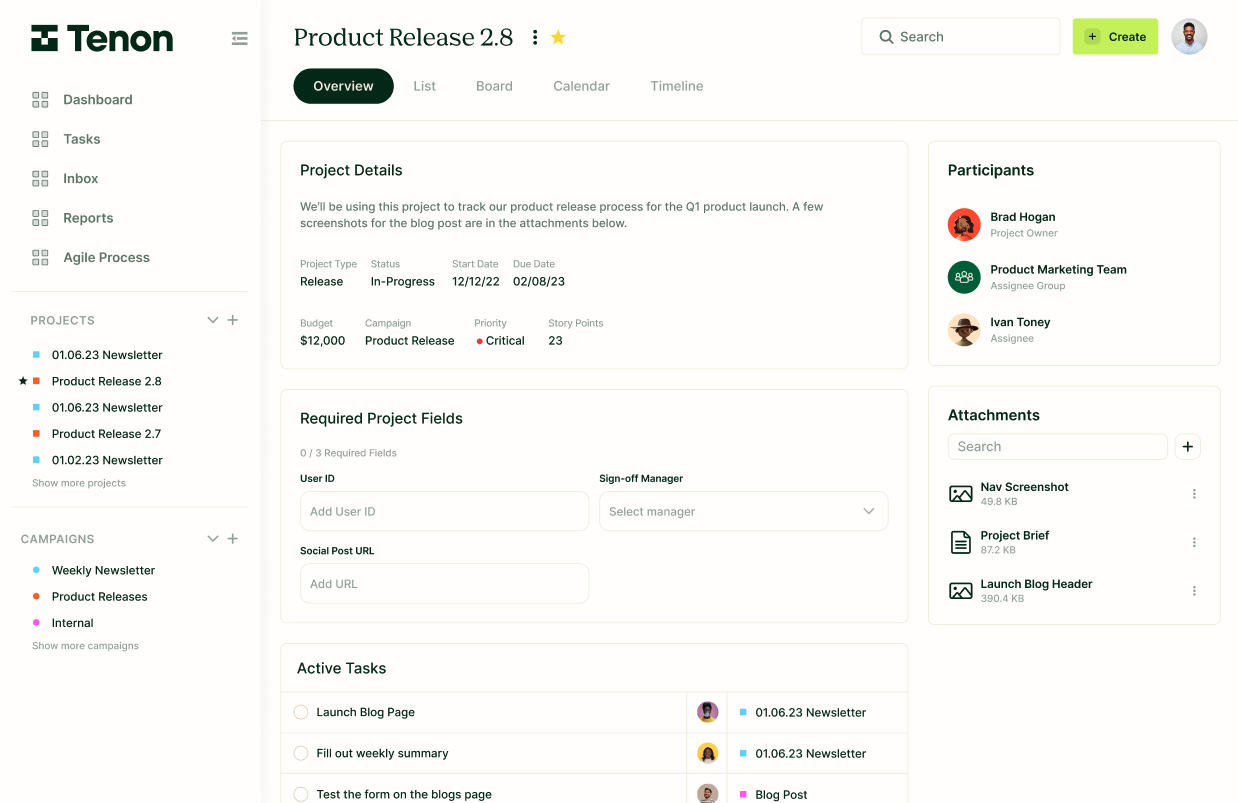Open options menu for Nav Screenshot attachment
Screen dimensions: 1238x803
pyautogui.click(x=1194, y=494)
